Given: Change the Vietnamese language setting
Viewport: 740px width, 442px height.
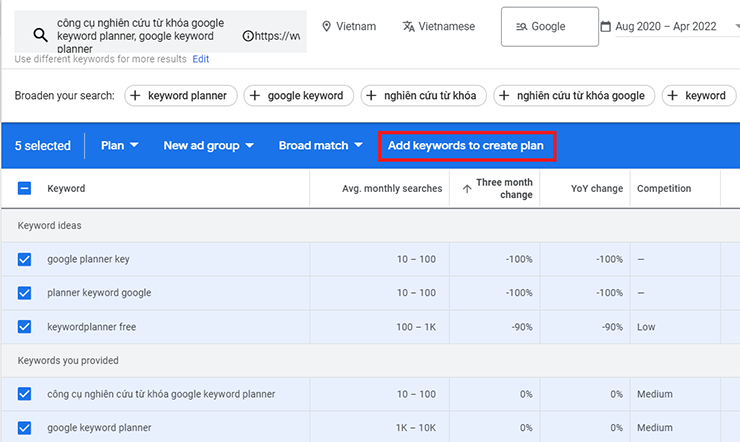Looking at the screenshot, I should pyautogui.click(x=439, y=26).
